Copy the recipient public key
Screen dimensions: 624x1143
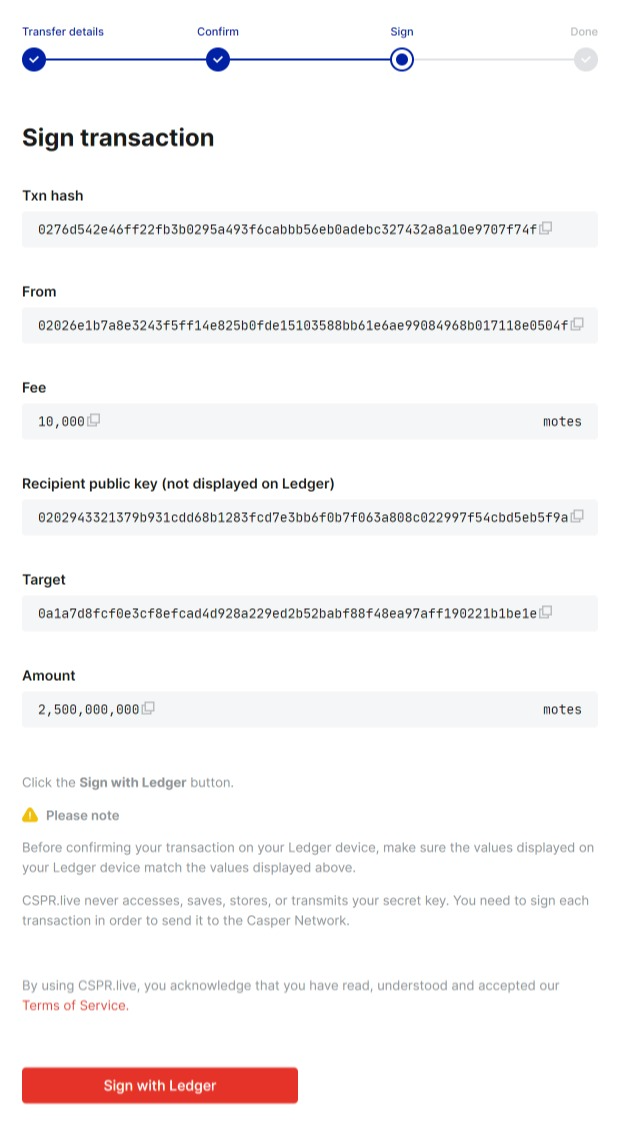(577, 517)
